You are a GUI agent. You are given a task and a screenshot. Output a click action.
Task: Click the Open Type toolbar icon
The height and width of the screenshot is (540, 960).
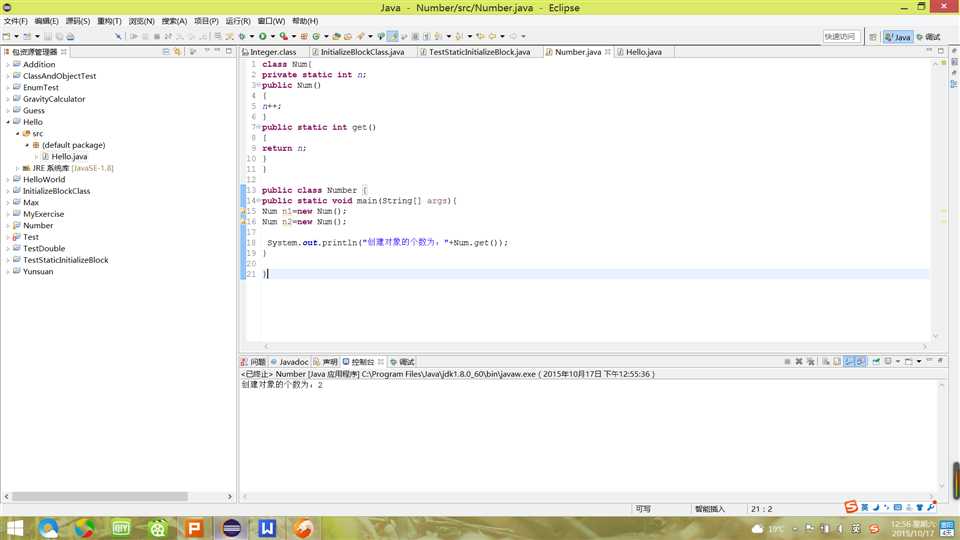tap(336, 36)
